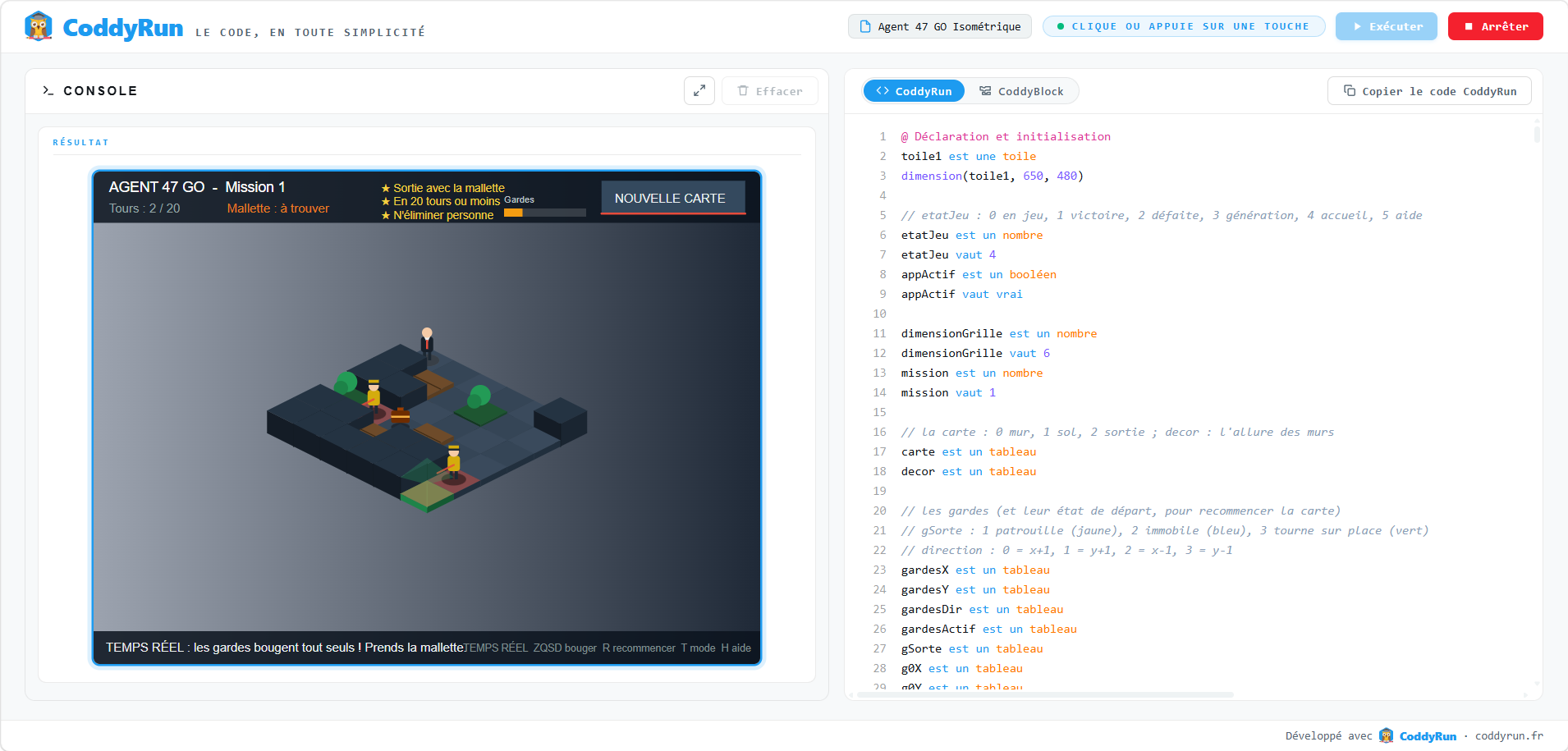1568x751 pixels.
Task: Click the console prompt icon beside CONSOLE
Action: 48,90
